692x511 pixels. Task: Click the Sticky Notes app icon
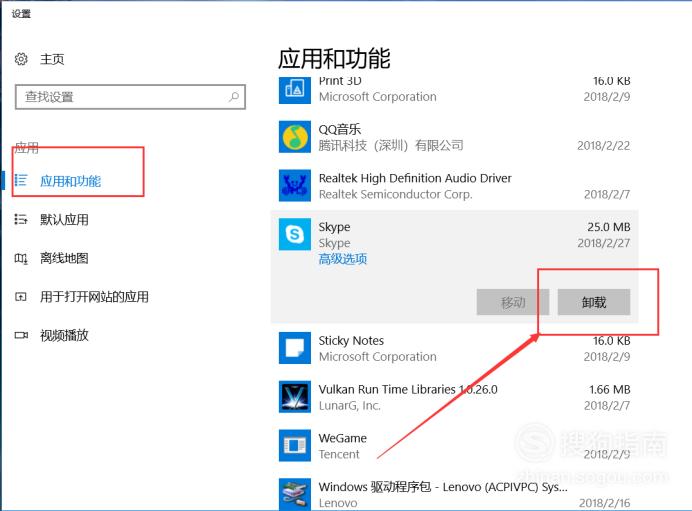tap(295, 348)
